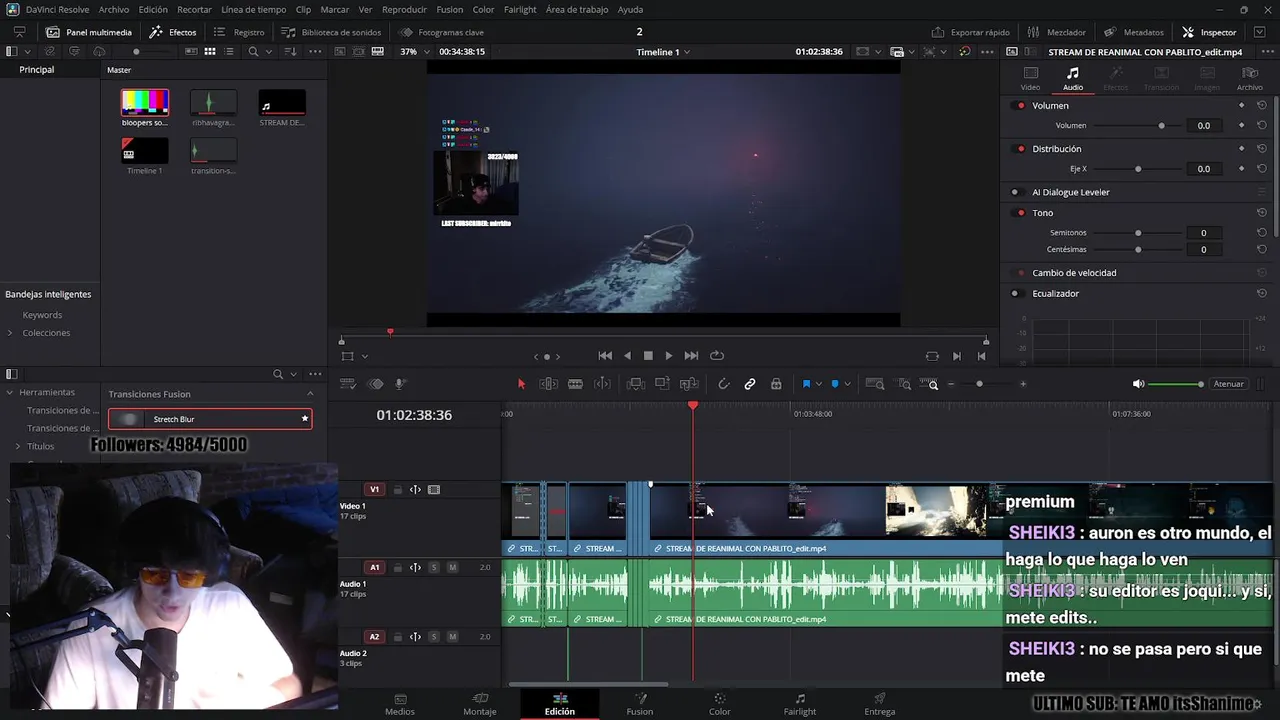
Task: Solo the Audio 1 track (S button)
Action: [x=434, y=568]
